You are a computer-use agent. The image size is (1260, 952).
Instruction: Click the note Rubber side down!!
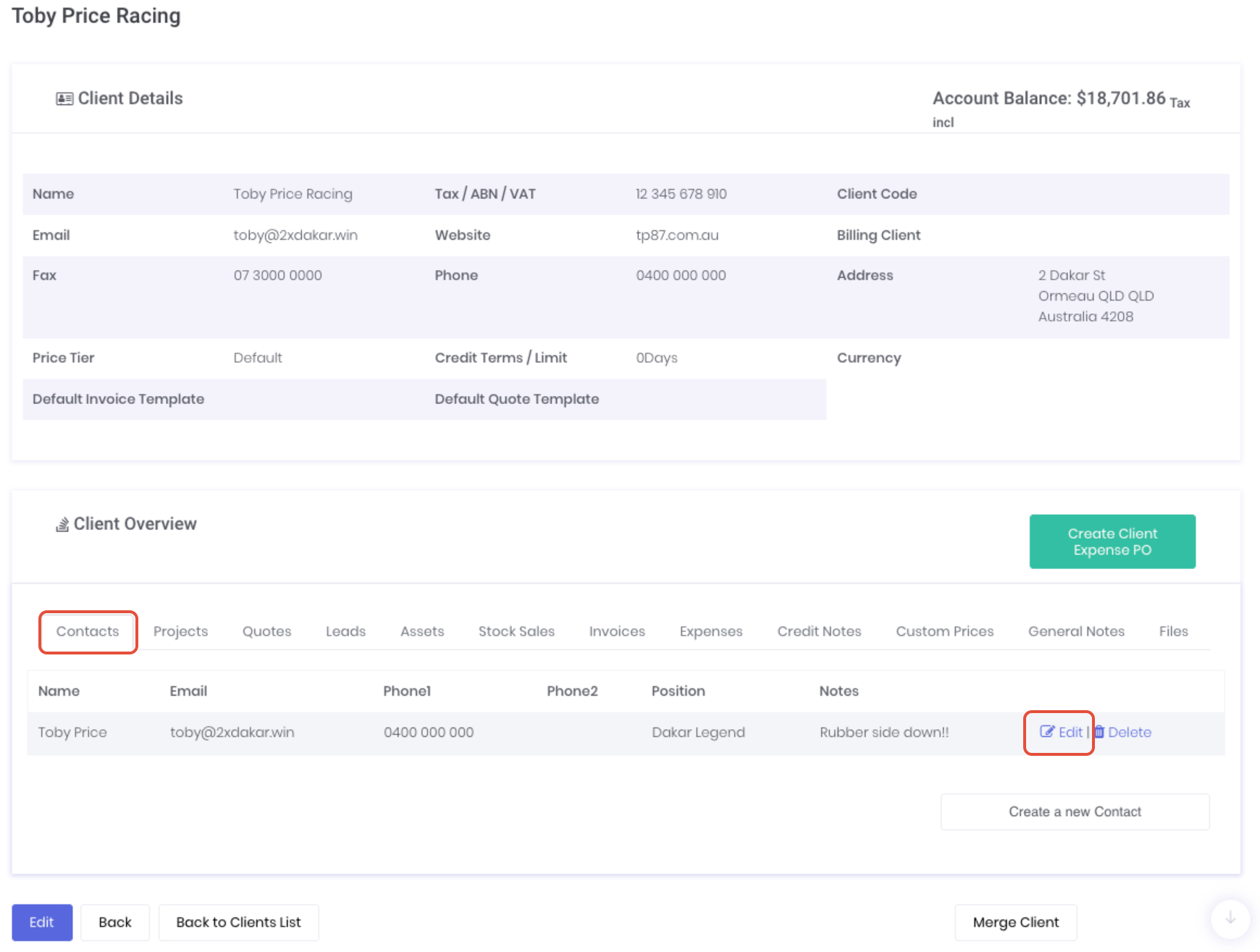tap(884, 732)
